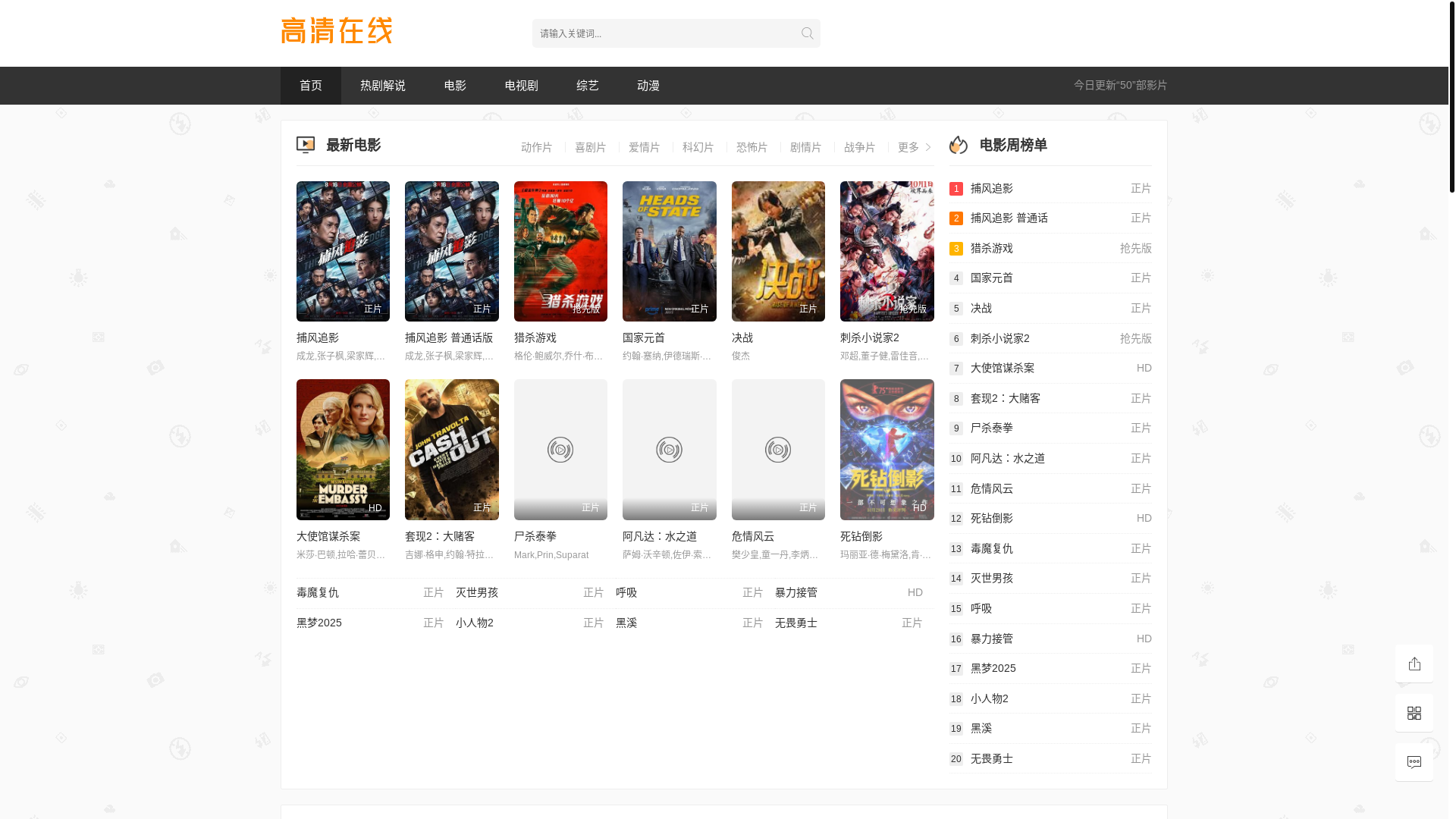Open rank 3 猎杀游戏 in chart
The image size is (1456, 819).
pos(1050,248)
